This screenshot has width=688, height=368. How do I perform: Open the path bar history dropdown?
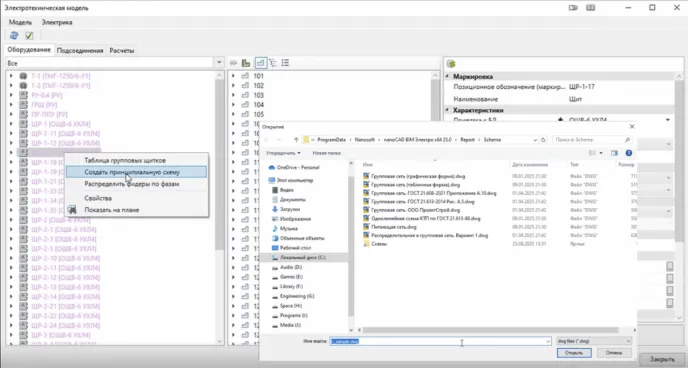(535, 140)
